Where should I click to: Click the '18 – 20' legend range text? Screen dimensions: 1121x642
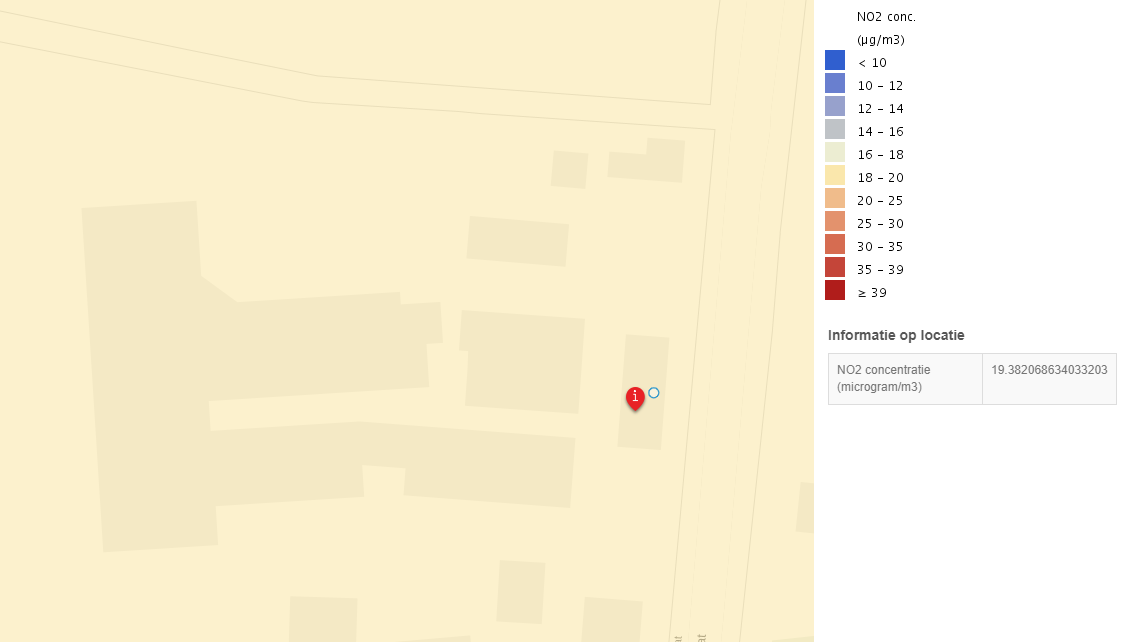[880, 177]
